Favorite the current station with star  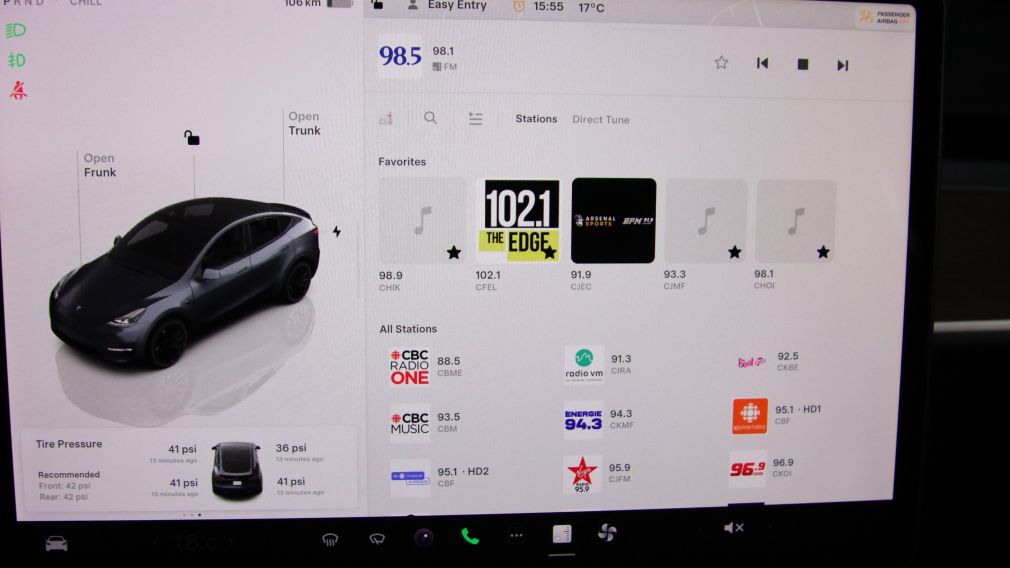(721, 62)
